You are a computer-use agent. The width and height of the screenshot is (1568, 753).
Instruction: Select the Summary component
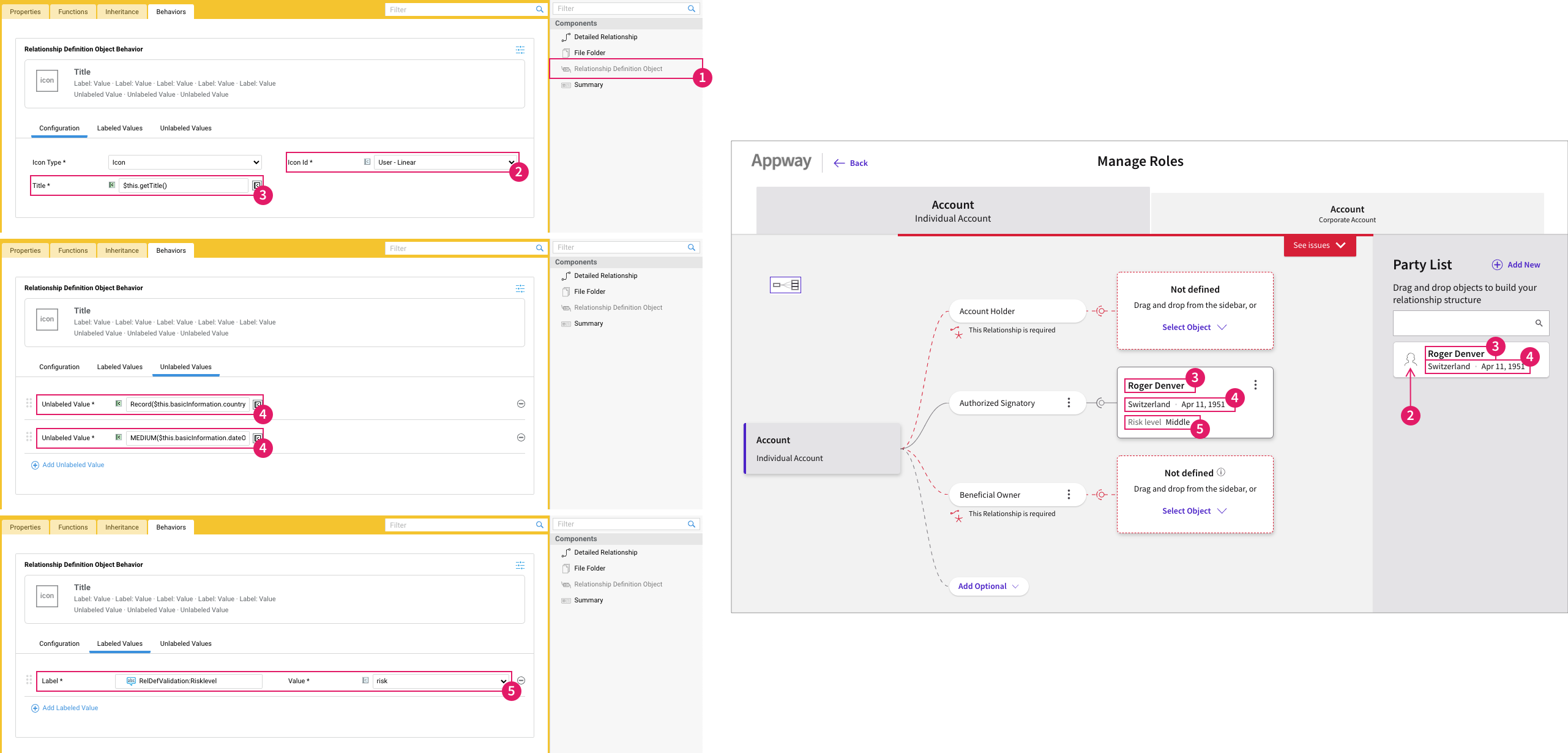pos(588,84)
